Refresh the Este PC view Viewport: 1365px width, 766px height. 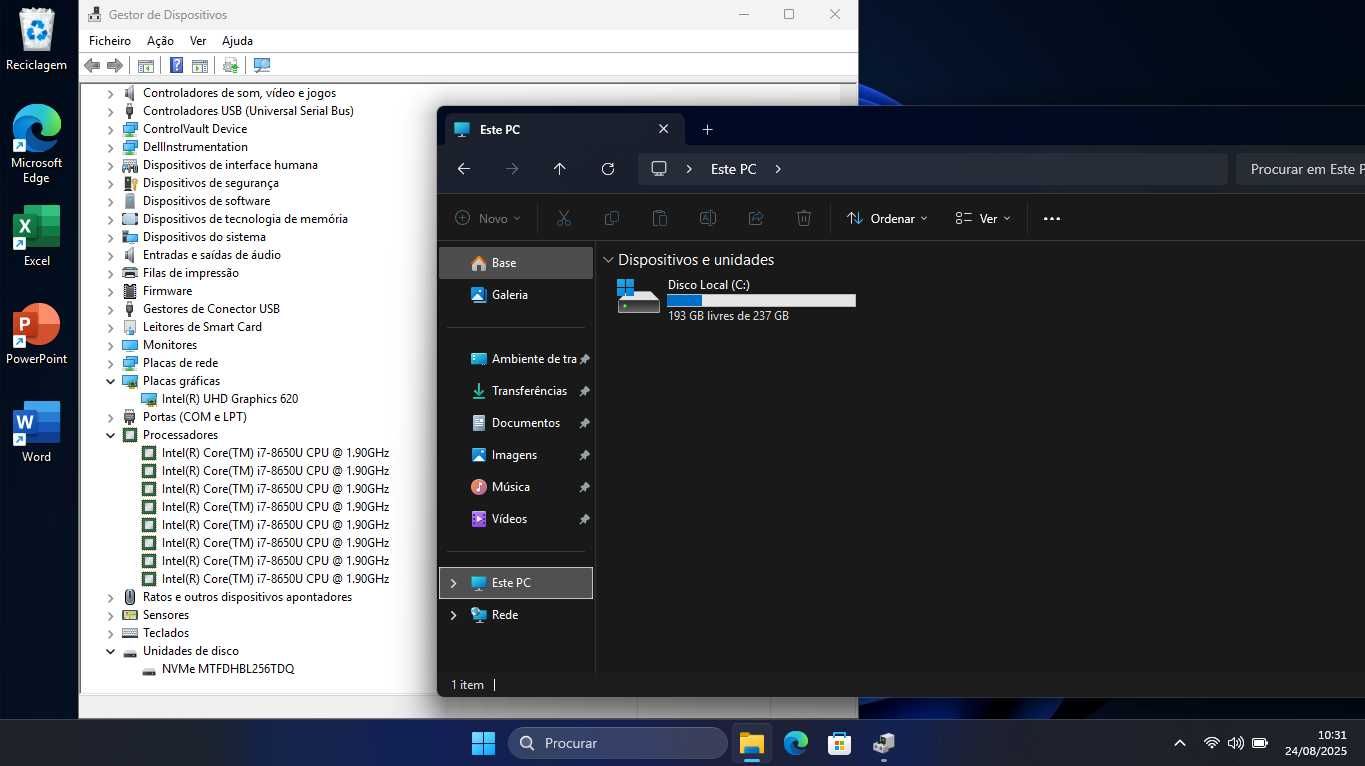click(x=608, y=169)
